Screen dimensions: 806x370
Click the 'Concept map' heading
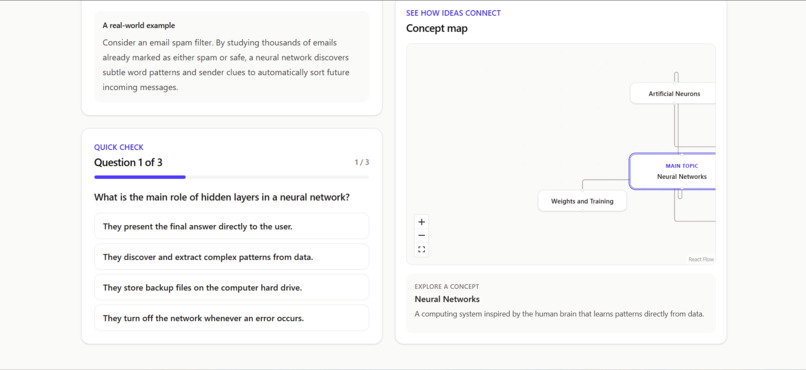437,29
